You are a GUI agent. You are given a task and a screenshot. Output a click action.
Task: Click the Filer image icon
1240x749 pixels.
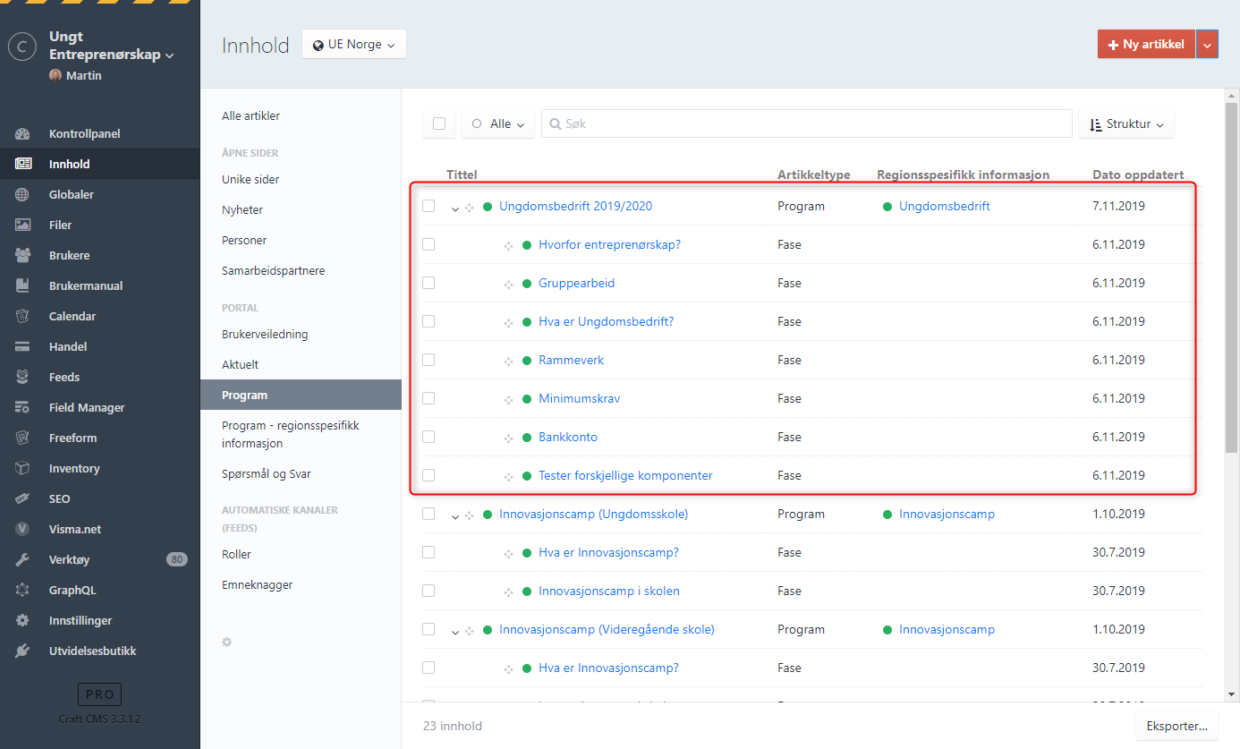pos(22,225)
